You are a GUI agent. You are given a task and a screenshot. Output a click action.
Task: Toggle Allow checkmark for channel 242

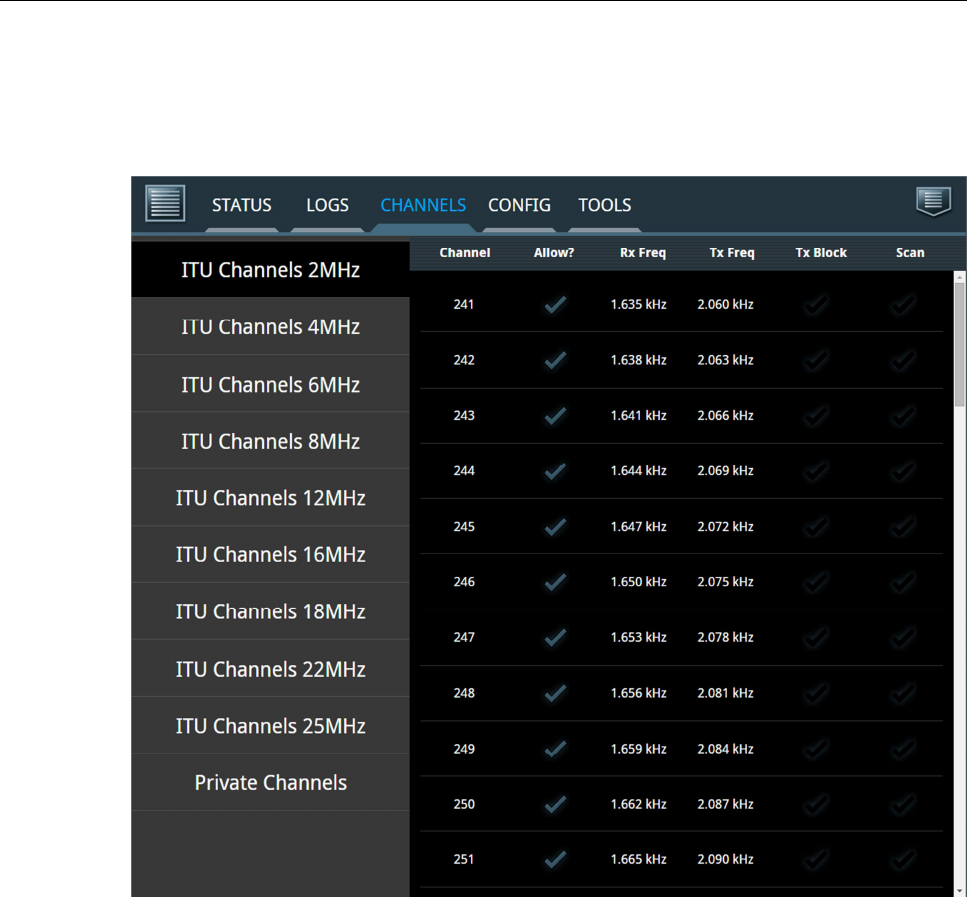555,360
